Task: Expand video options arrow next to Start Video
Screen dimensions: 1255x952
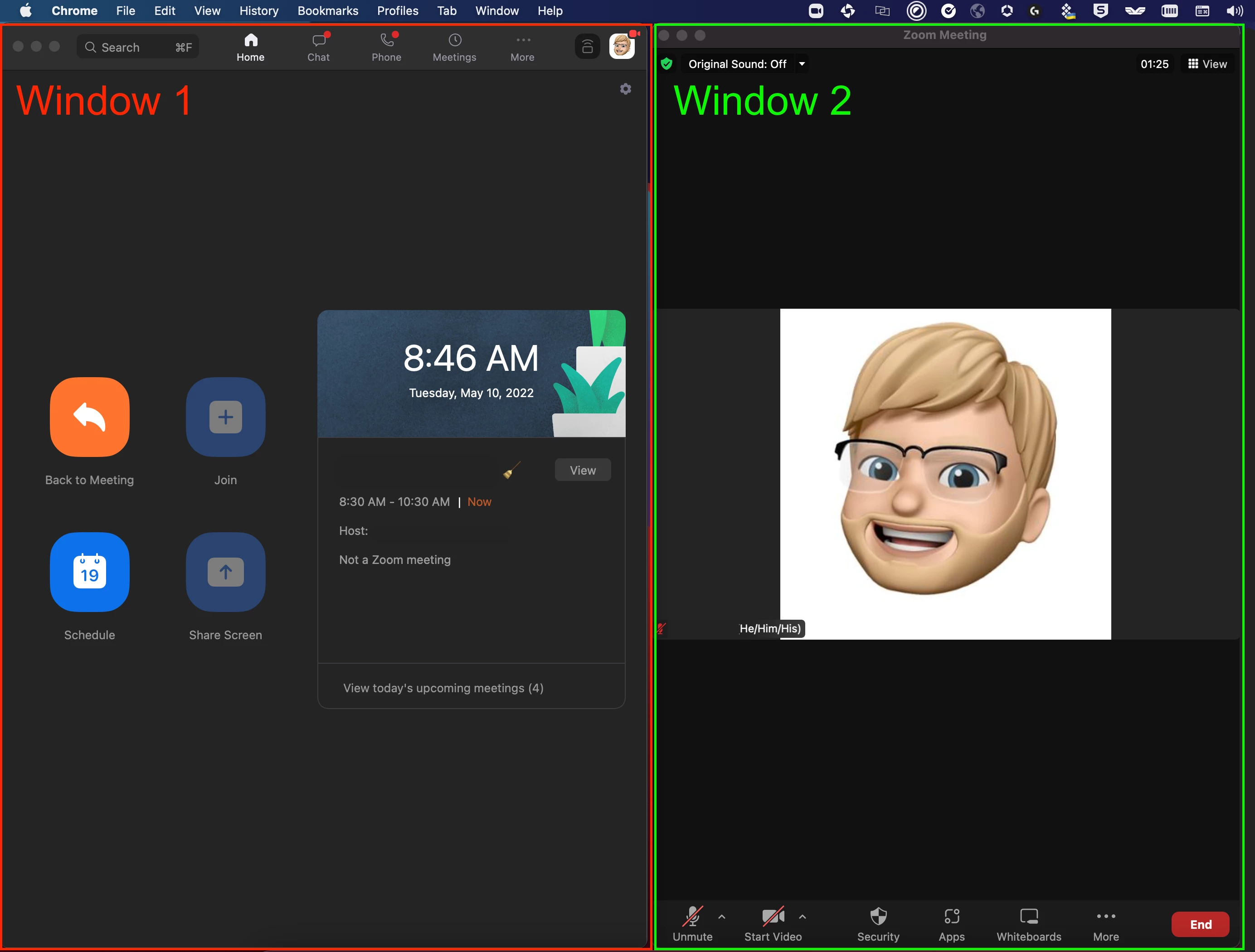Action: click(802, 916)
